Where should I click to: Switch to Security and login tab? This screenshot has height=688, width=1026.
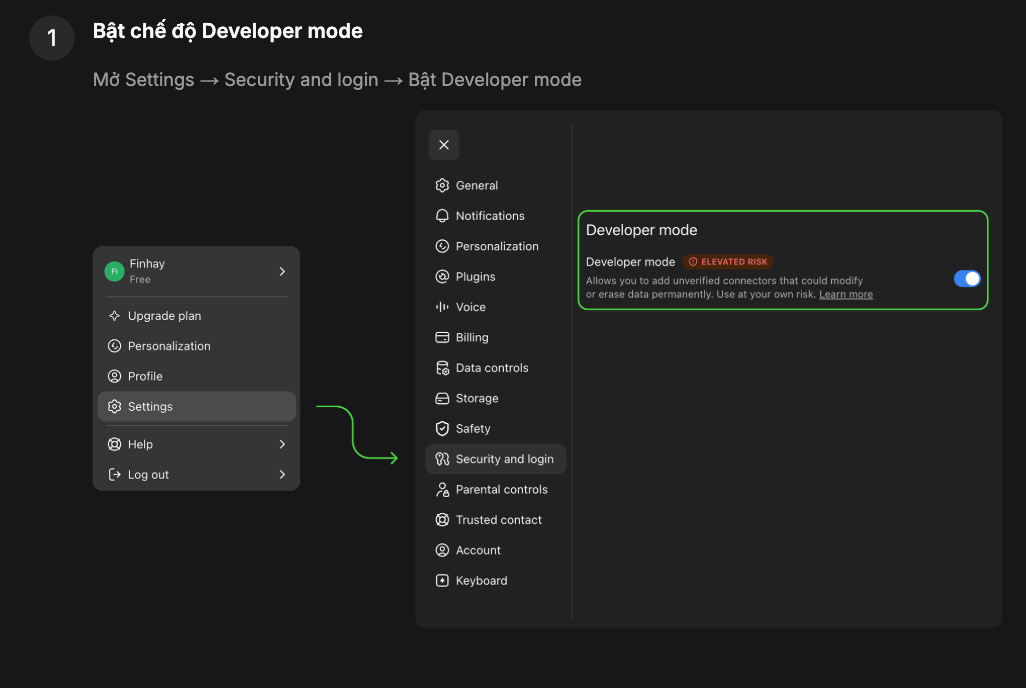[x=495, y=459]
